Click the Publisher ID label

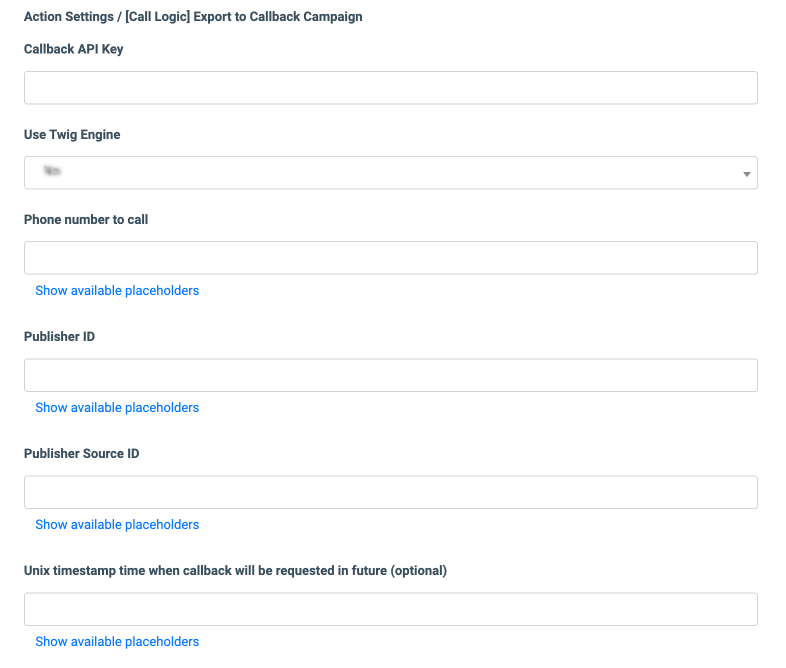59,337
